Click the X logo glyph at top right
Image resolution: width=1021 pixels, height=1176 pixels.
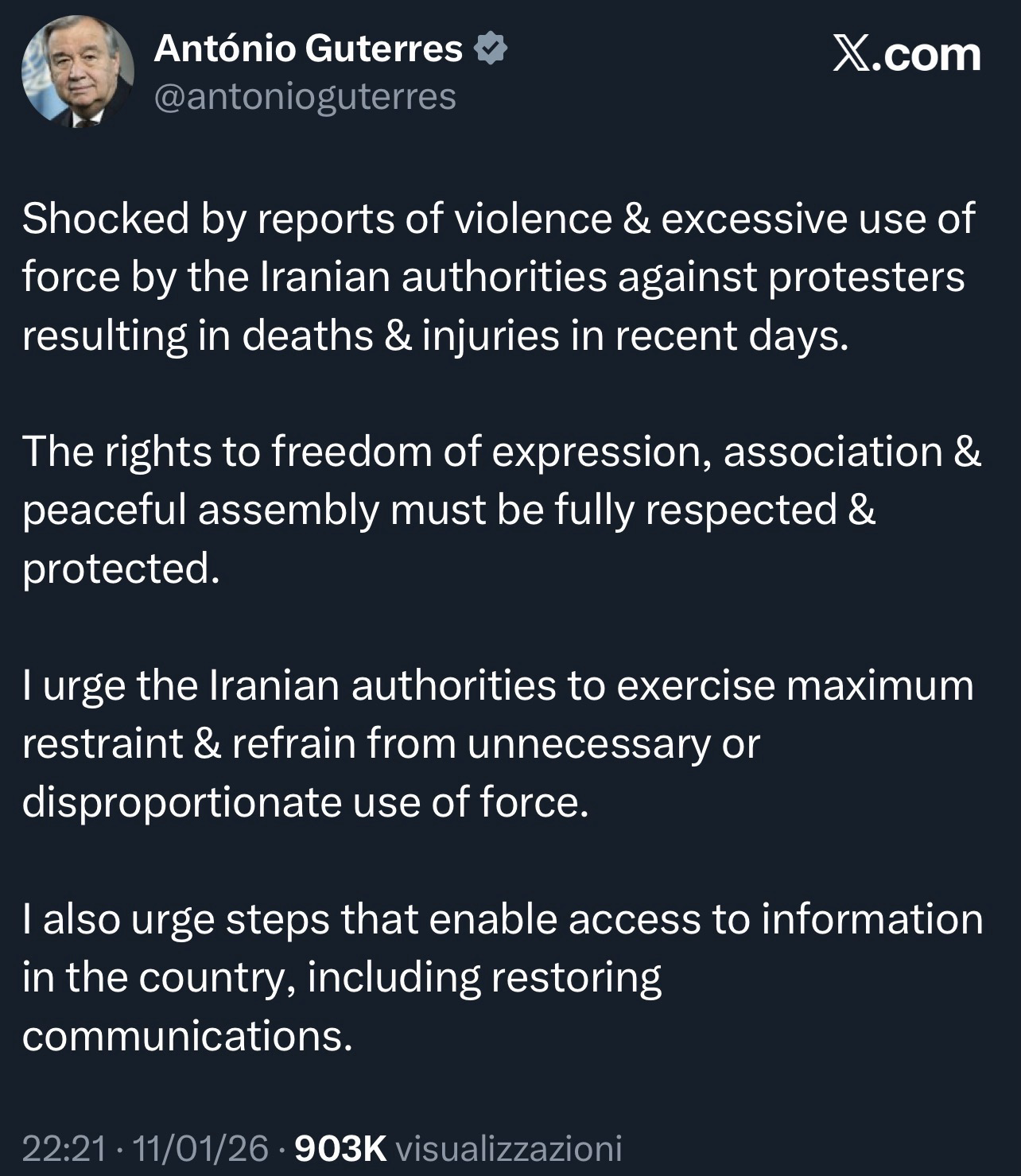pos(852,56)
